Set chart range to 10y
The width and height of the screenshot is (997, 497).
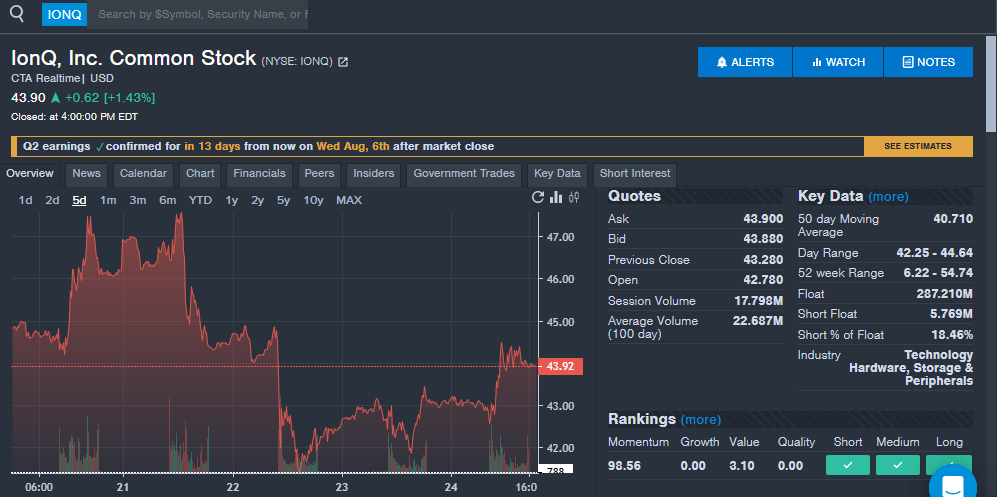coord(313,200)
